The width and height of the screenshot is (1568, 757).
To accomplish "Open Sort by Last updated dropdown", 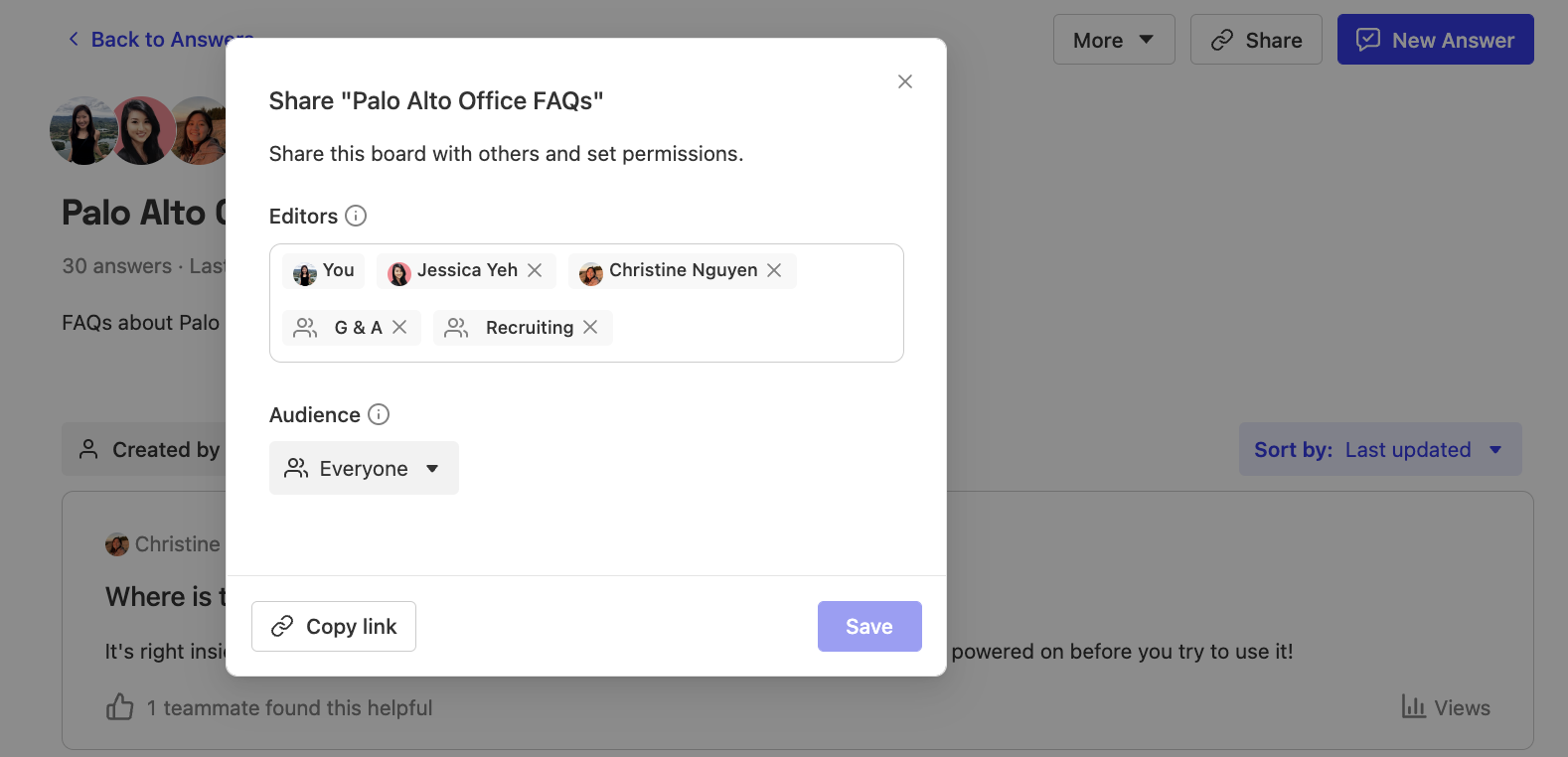I will (x=1379, y=449).
